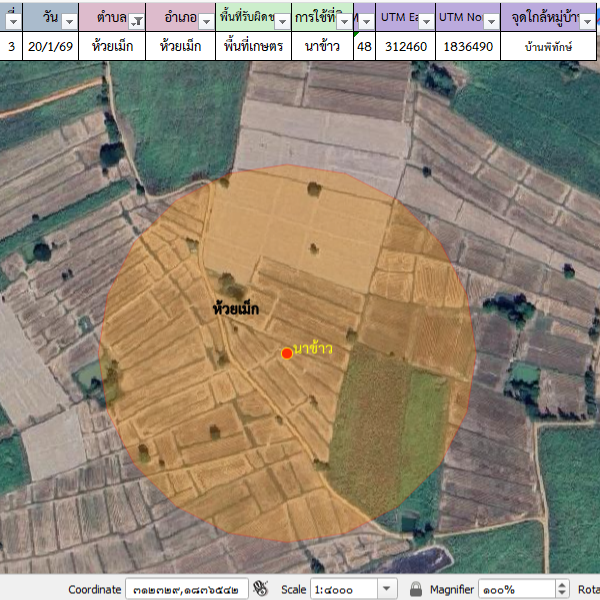Open filter for จุดใกล้หมู่บ้าน column

click(x=585, y=21)
